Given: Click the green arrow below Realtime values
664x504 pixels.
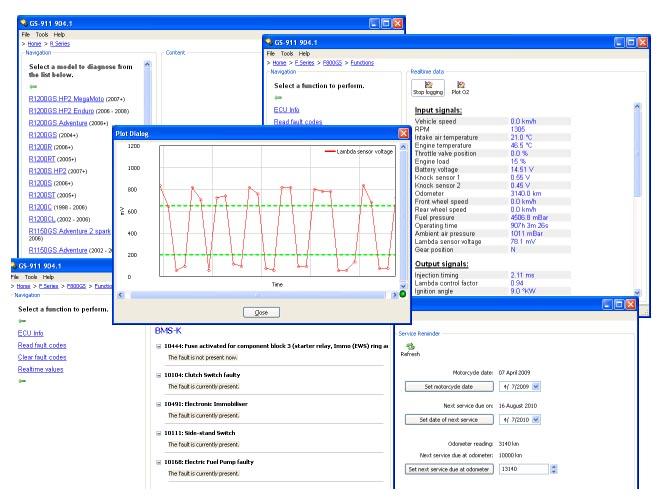Looking at the screenshot, I should [x=22, y=380].
